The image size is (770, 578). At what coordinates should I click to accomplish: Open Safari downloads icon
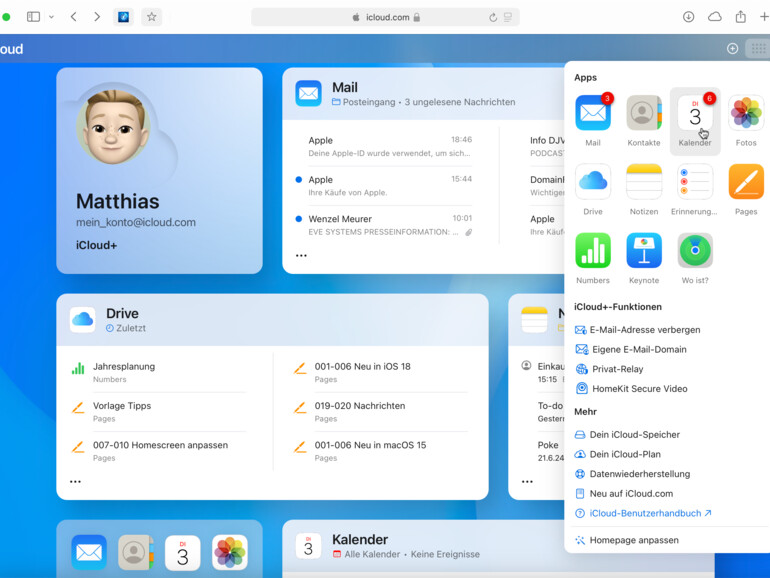click(688, 17)
